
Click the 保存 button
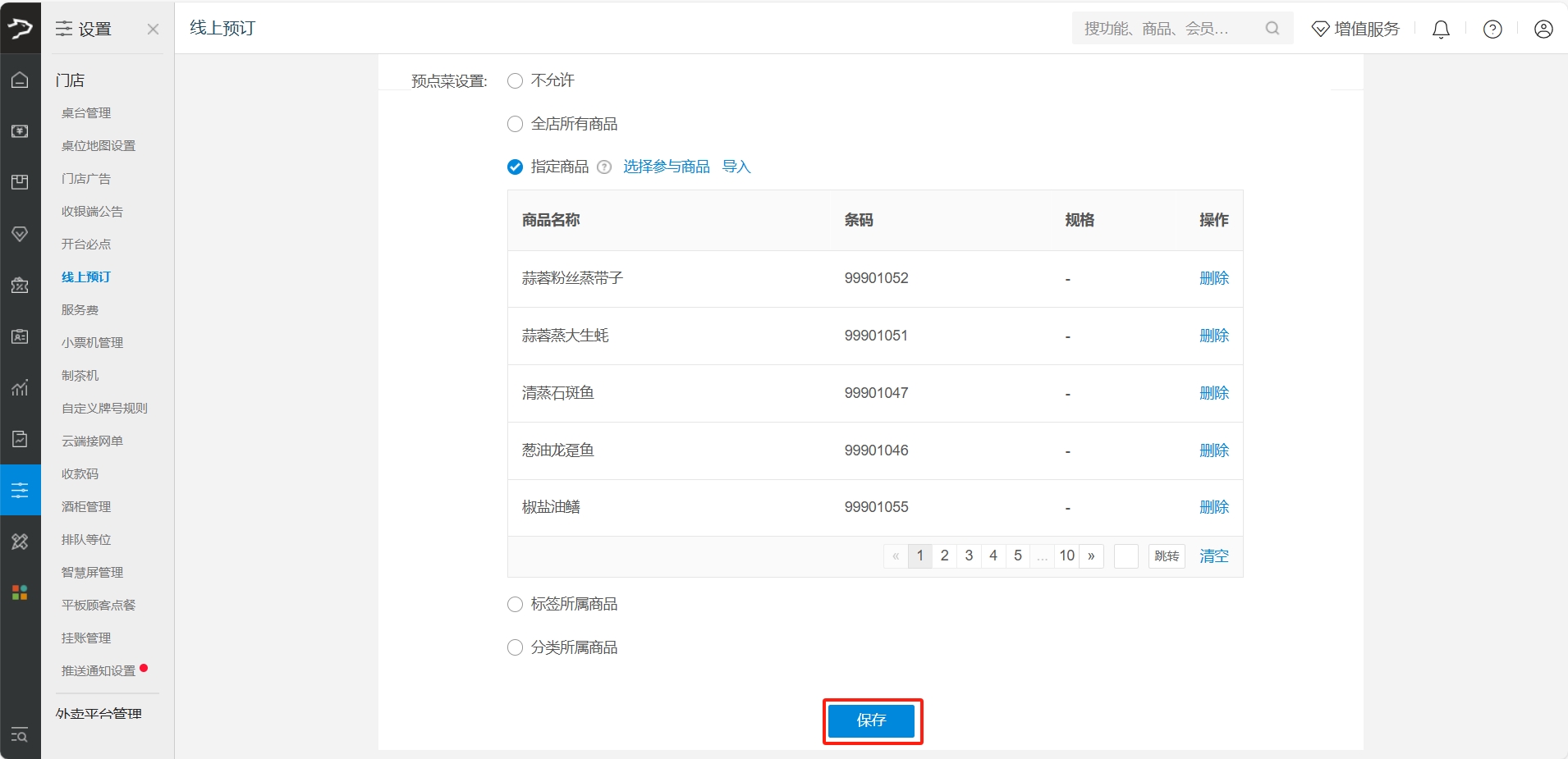[871, 720]
